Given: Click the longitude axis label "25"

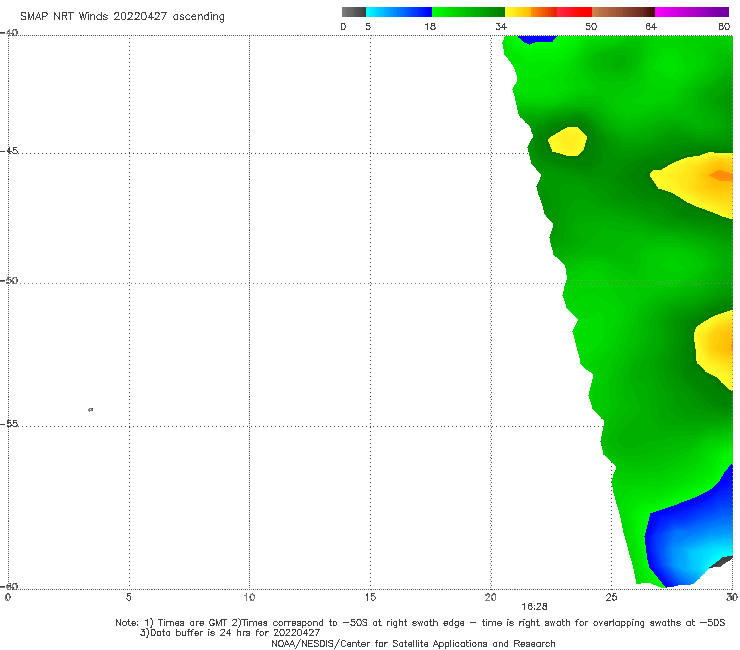Looking at the screenshot, I should click(x=611, y=597).
